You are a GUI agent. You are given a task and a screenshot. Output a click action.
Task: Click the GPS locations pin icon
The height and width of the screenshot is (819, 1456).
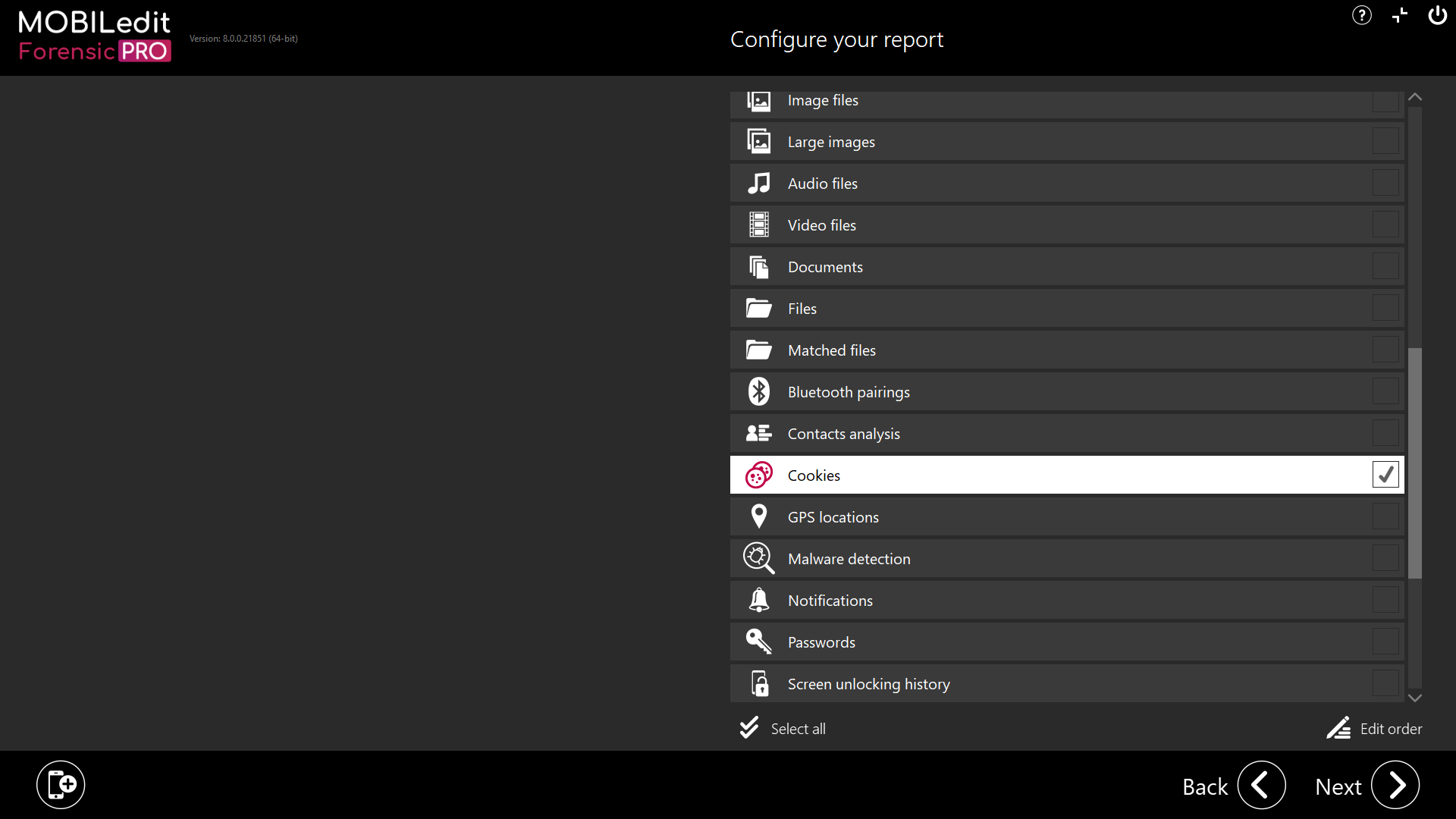[x=758, y=517]
